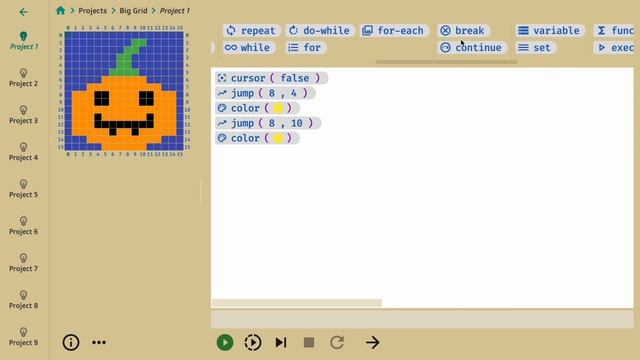640x360 pixels.
Task: Click the stop button
Action: (x=309, y=342)
